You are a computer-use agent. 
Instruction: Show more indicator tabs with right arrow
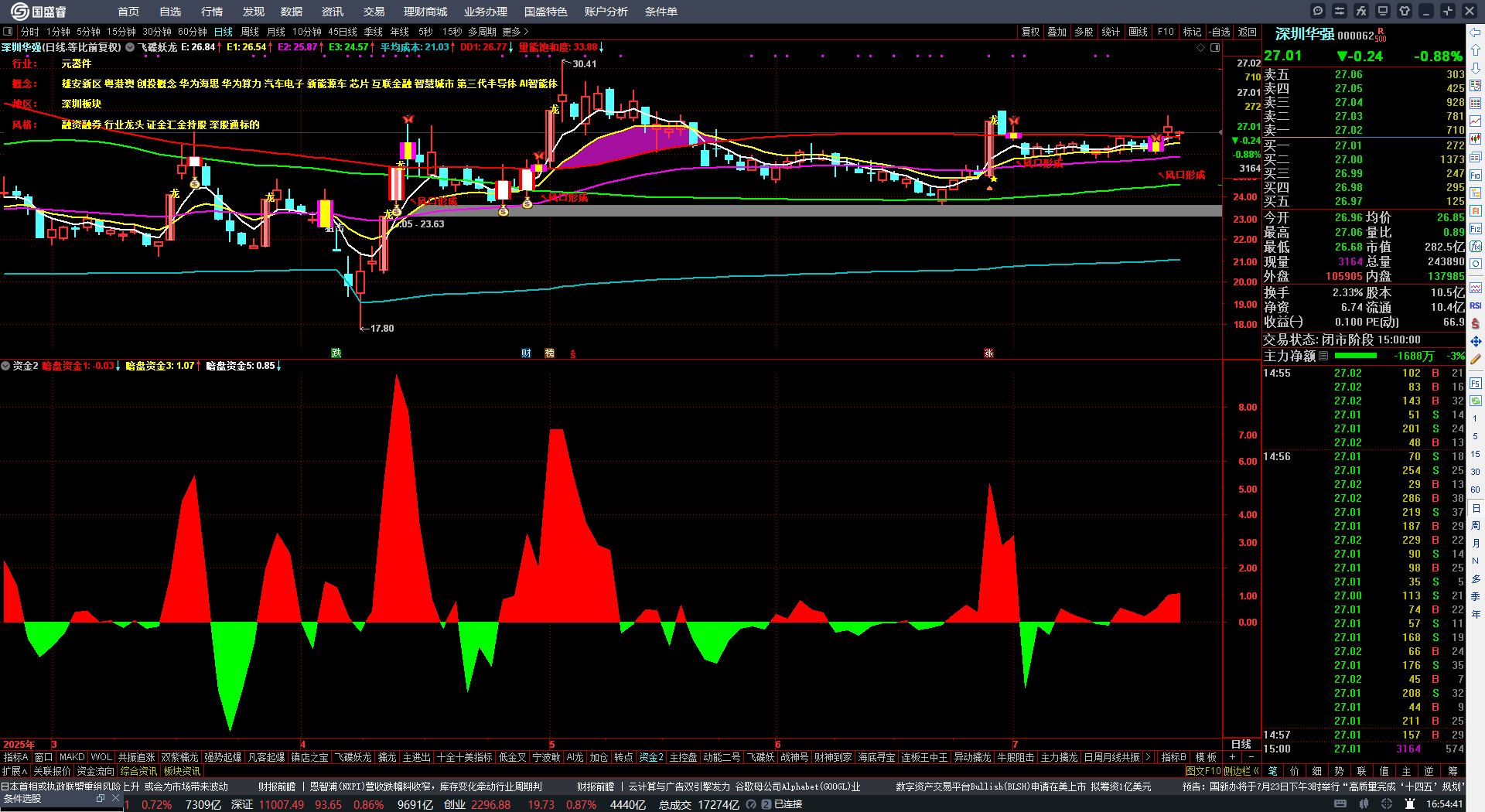pyautogui.click(x=1148, y=757)
